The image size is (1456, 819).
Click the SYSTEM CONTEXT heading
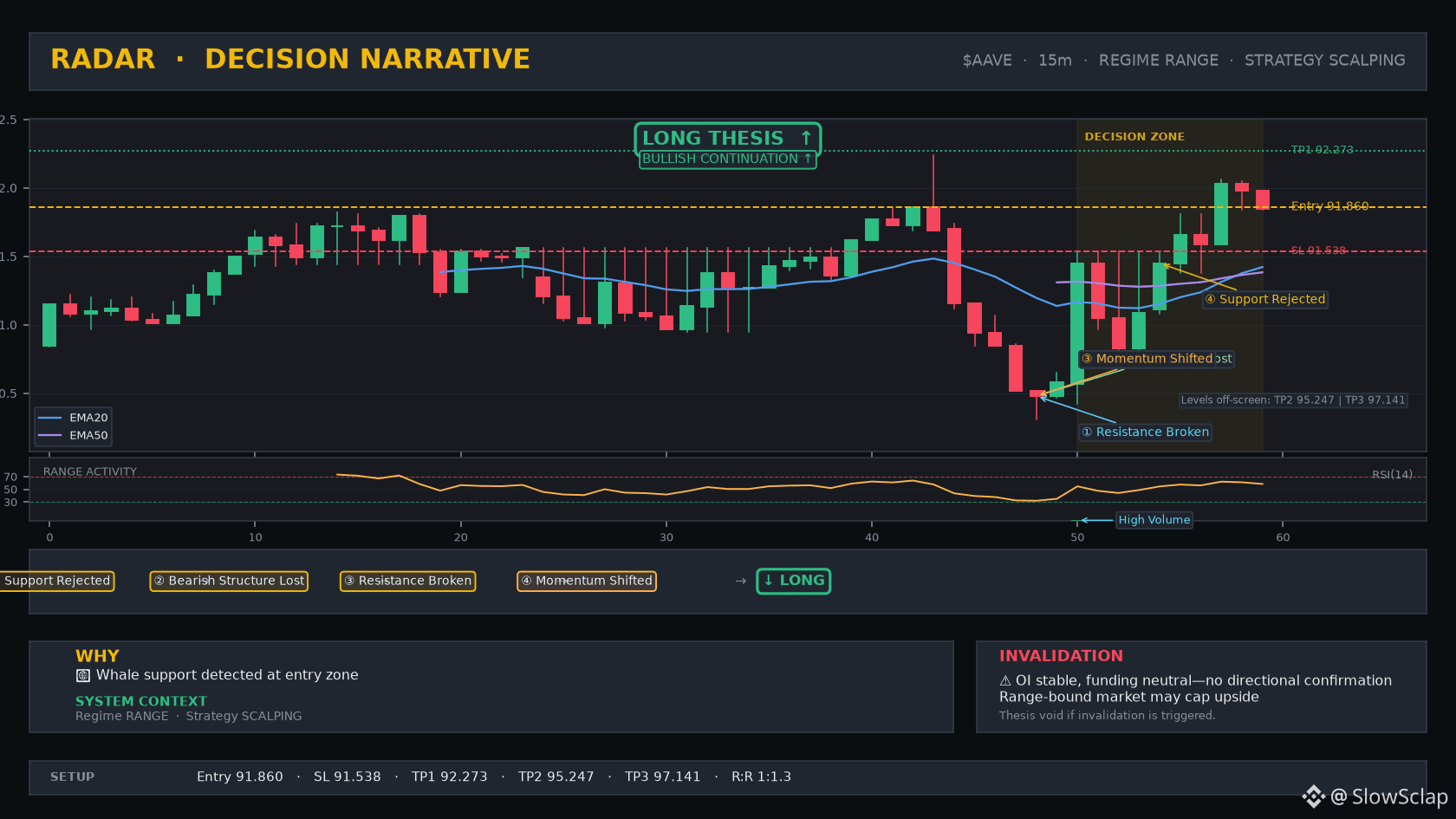point(141,701)
